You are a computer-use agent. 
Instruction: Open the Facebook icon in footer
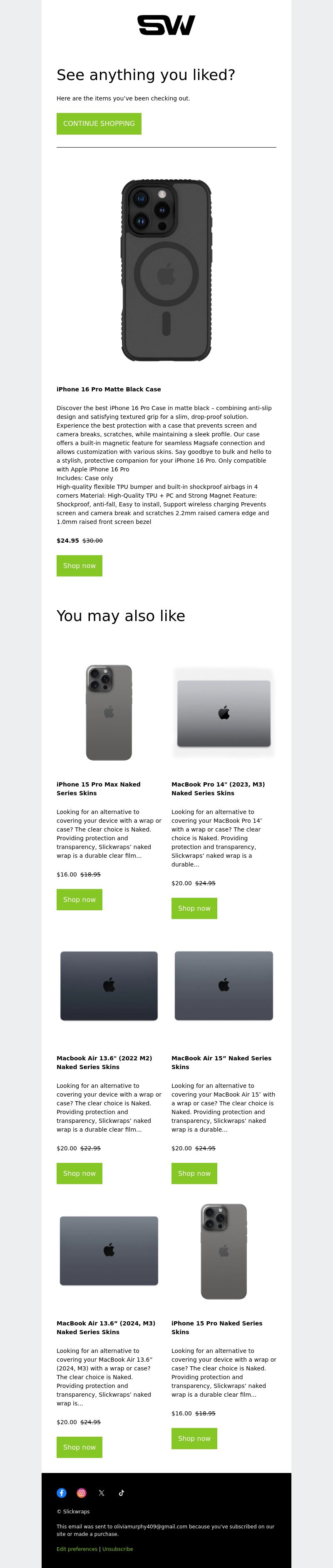coord(61,1493)
